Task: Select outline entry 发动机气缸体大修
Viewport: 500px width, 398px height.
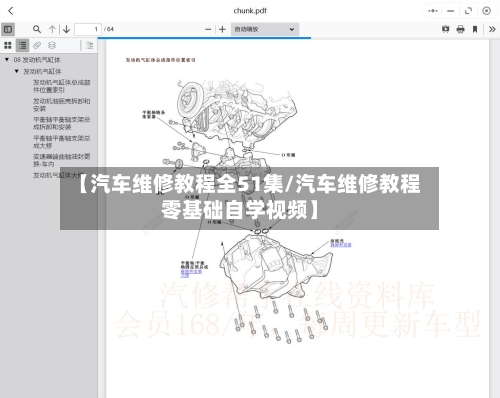Action: [x=57, y=175]
